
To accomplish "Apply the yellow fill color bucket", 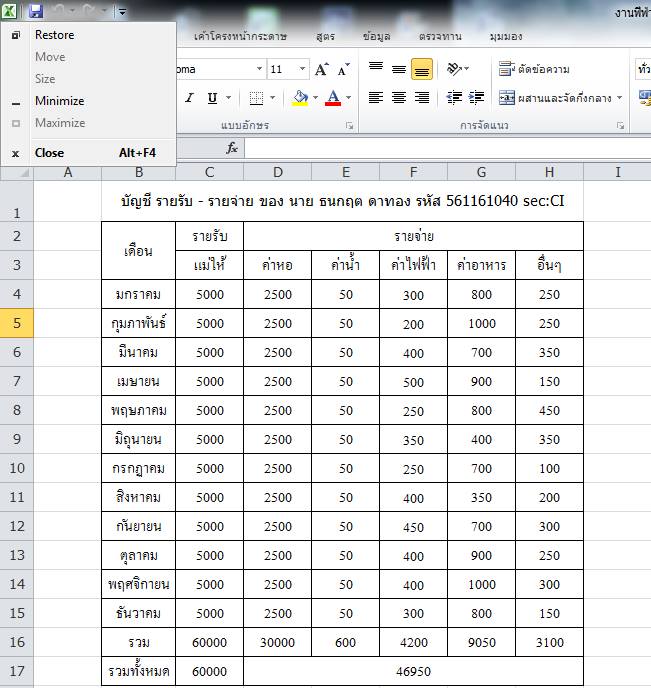I will [x=300, y=97].
